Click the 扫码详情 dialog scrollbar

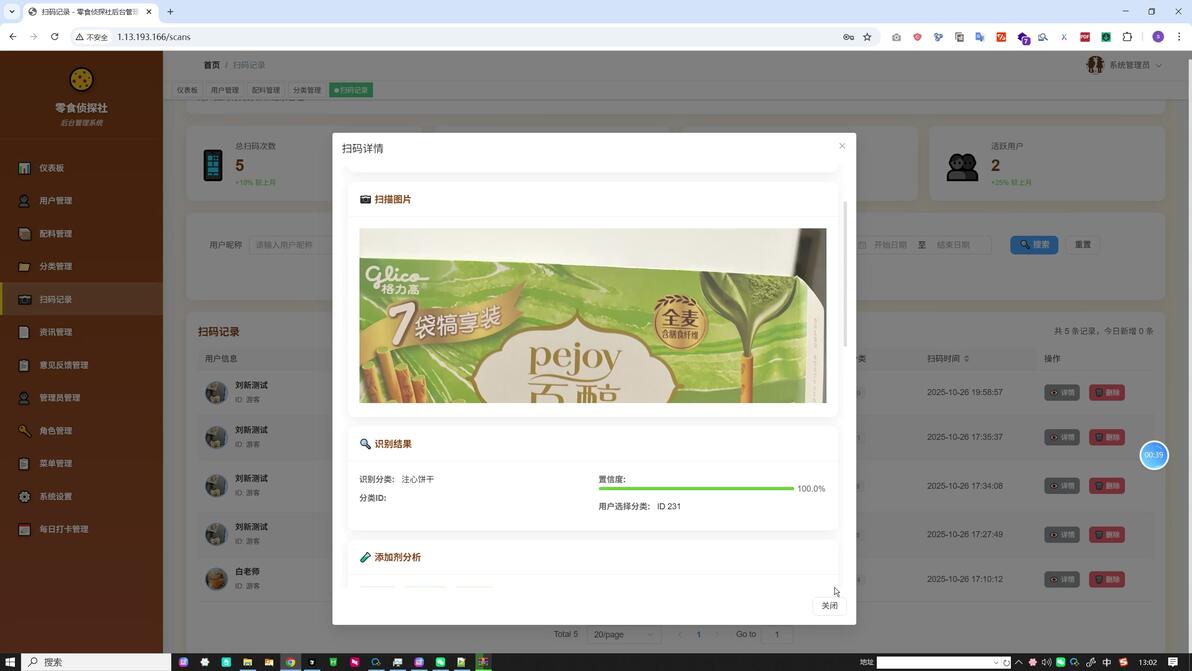point(845,274)
